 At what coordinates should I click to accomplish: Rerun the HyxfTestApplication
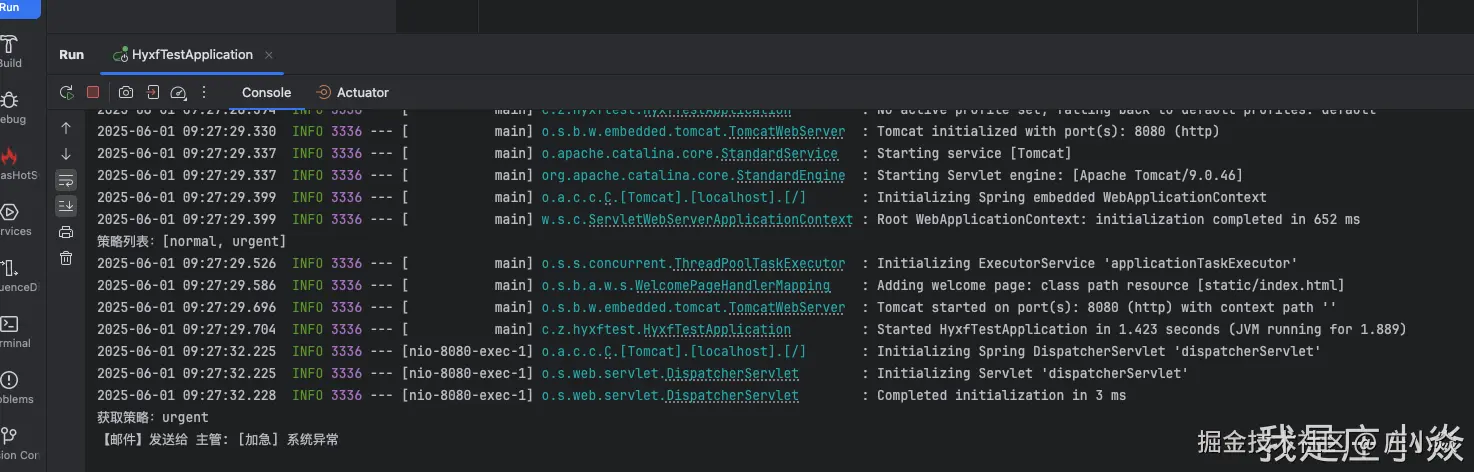coord(66,92)
